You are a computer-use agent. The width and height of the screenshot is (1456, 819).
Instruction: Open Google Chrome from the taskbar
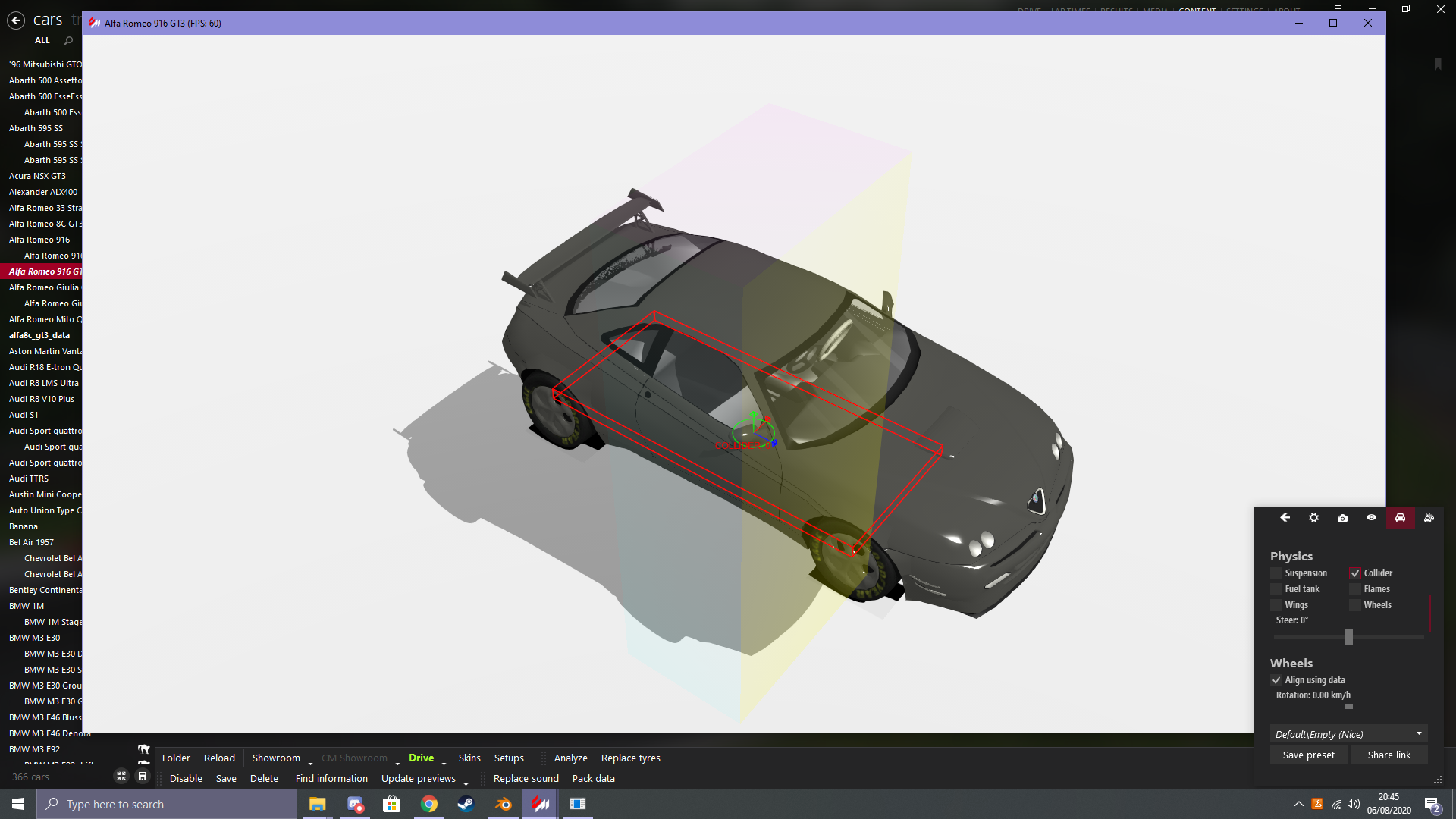click(x=429, y=804)
